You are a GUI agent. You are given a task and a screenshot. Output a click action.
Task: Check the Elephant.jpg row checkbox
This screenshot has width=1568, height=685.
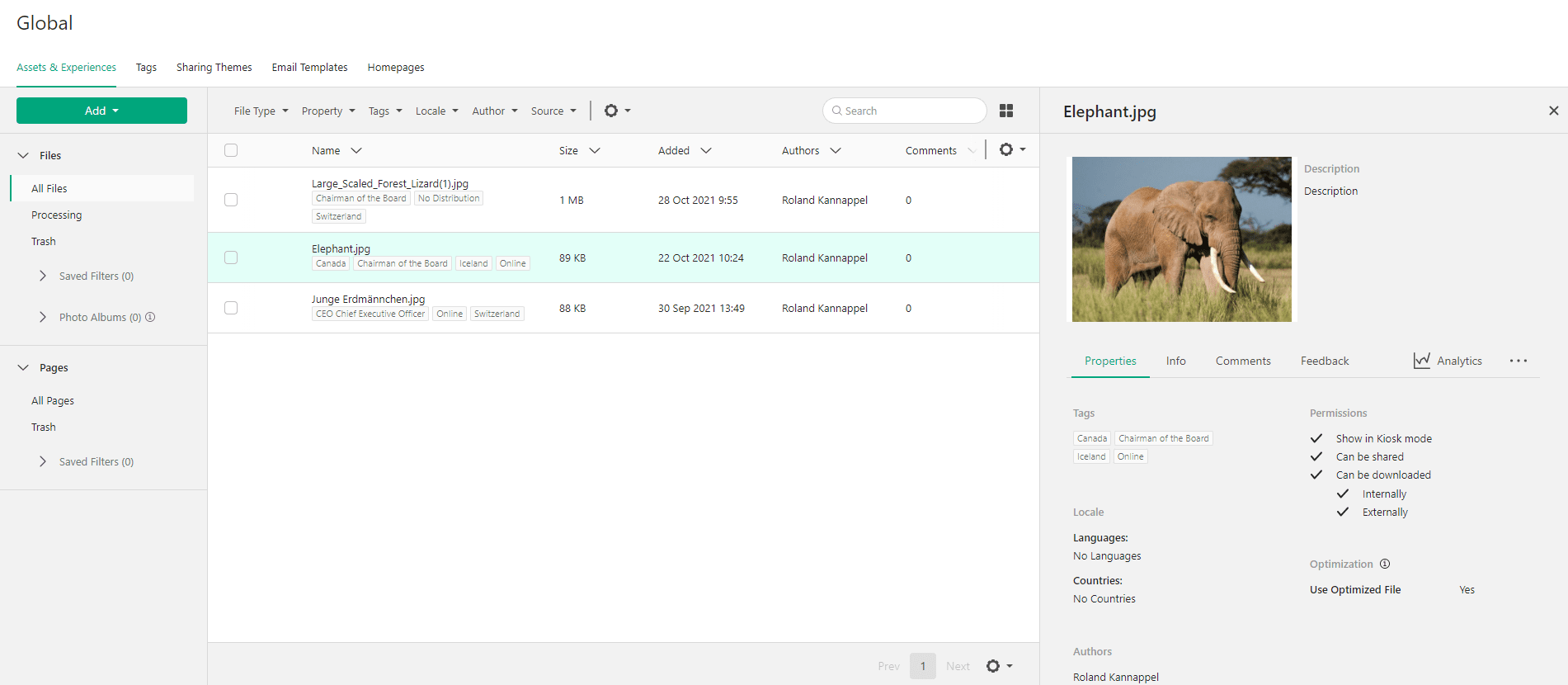point(231,257)
